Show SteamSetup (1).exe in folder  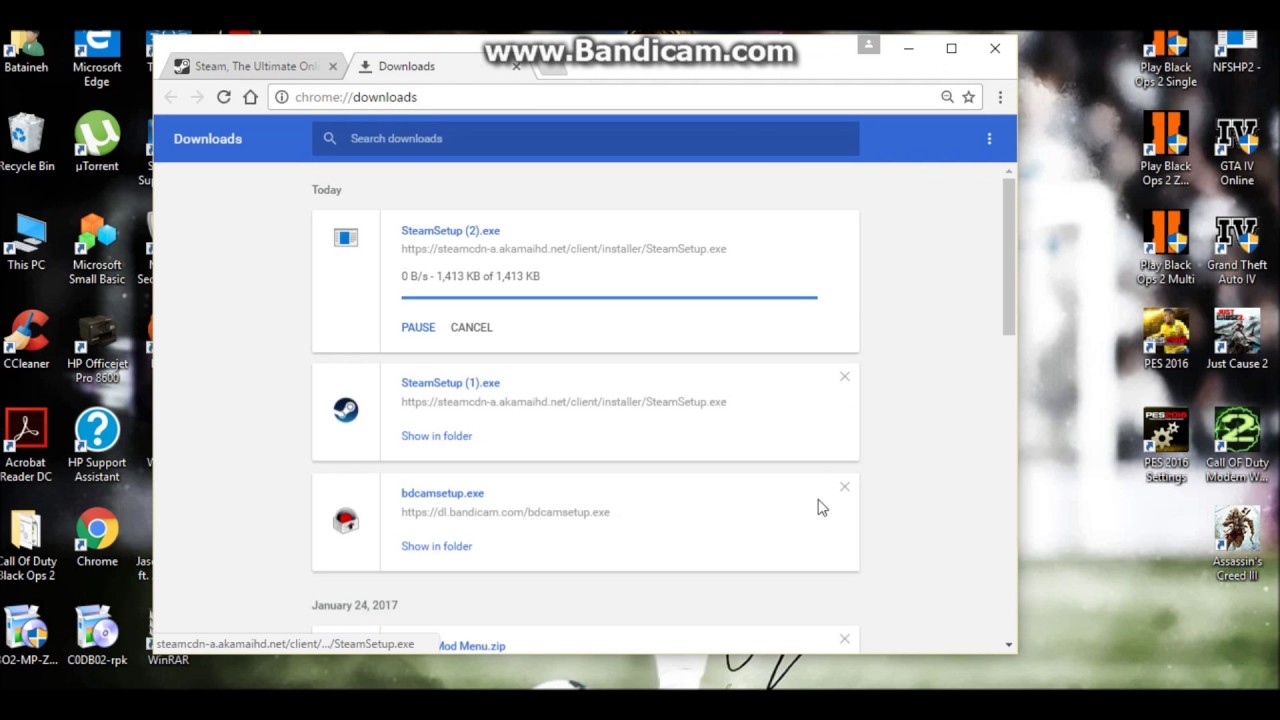click(x=436, y=436)
